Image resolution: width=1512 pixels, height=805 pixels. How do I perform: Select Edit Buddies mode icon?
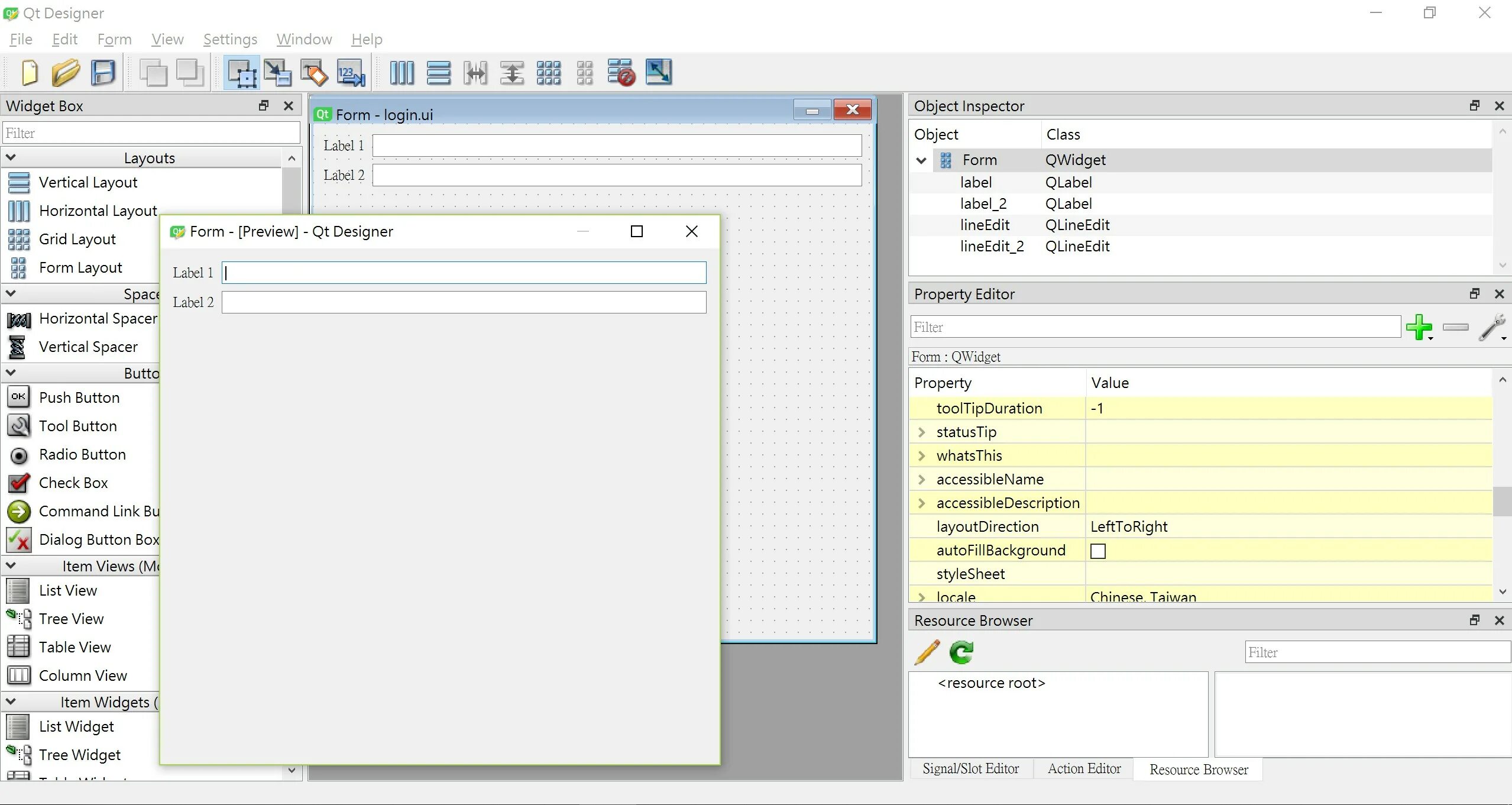(x=314, y=73)
